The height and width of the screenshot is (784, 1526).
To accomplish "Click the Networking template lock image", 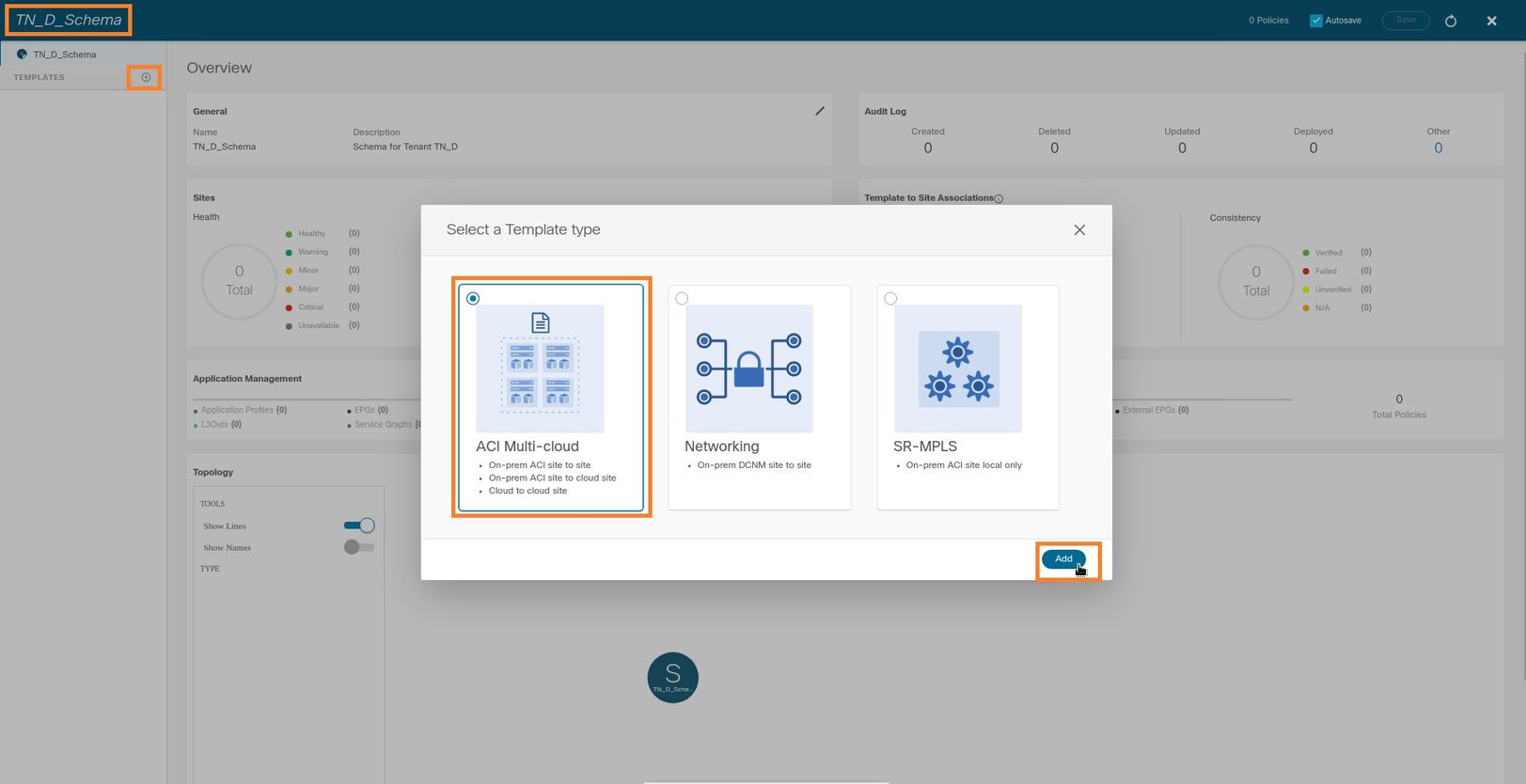I will click(748, 368).
